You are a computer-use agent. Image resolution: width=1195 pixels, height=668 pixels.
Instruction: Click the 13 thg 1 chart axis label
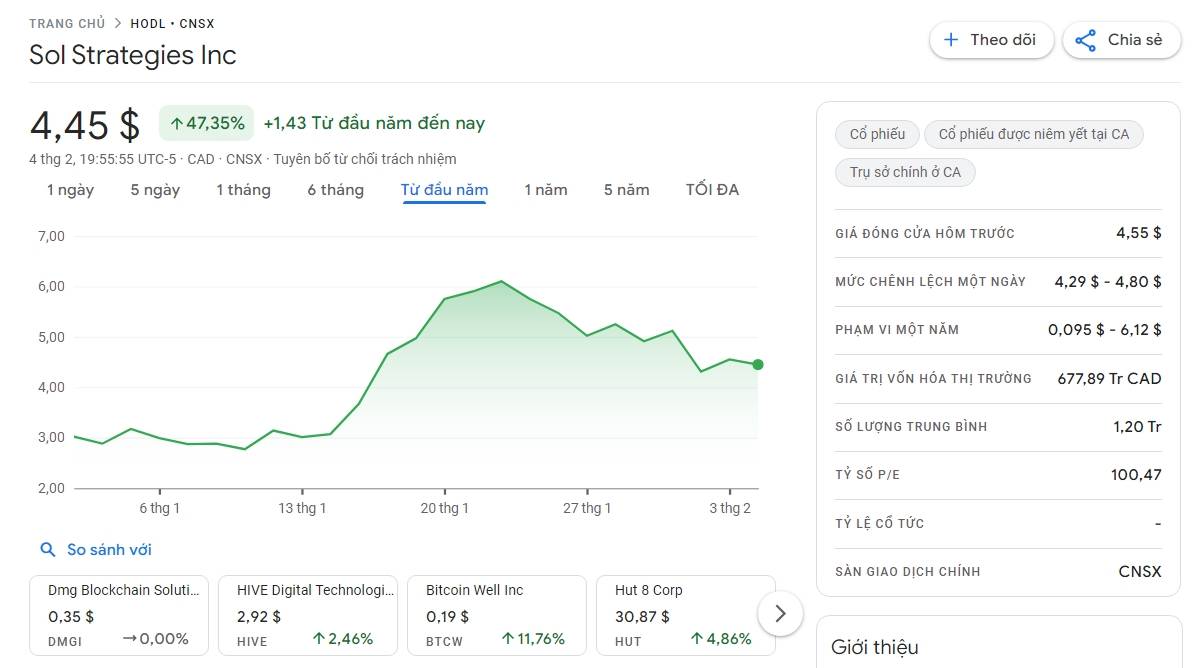coord(302,508)
